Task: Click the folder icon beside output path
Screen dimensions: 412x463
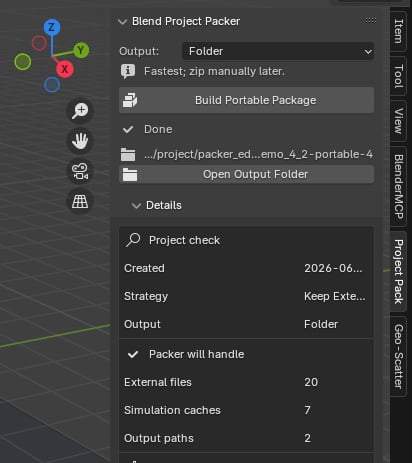Action: point(128,155)
